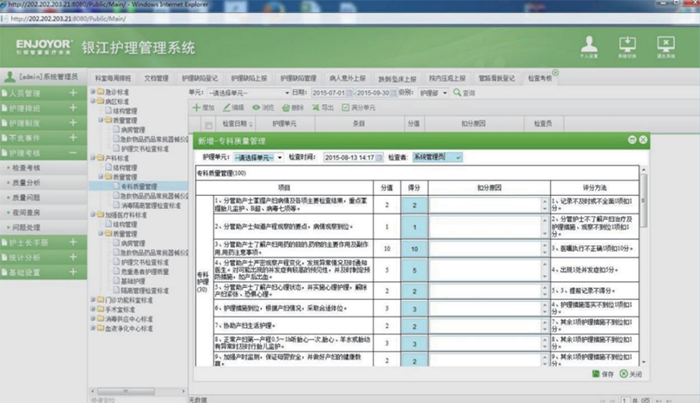Viewport: 700px width, 403px height.
Task: Select the 血液净化中心标准 tree item
Action: [x=129, y=328]
